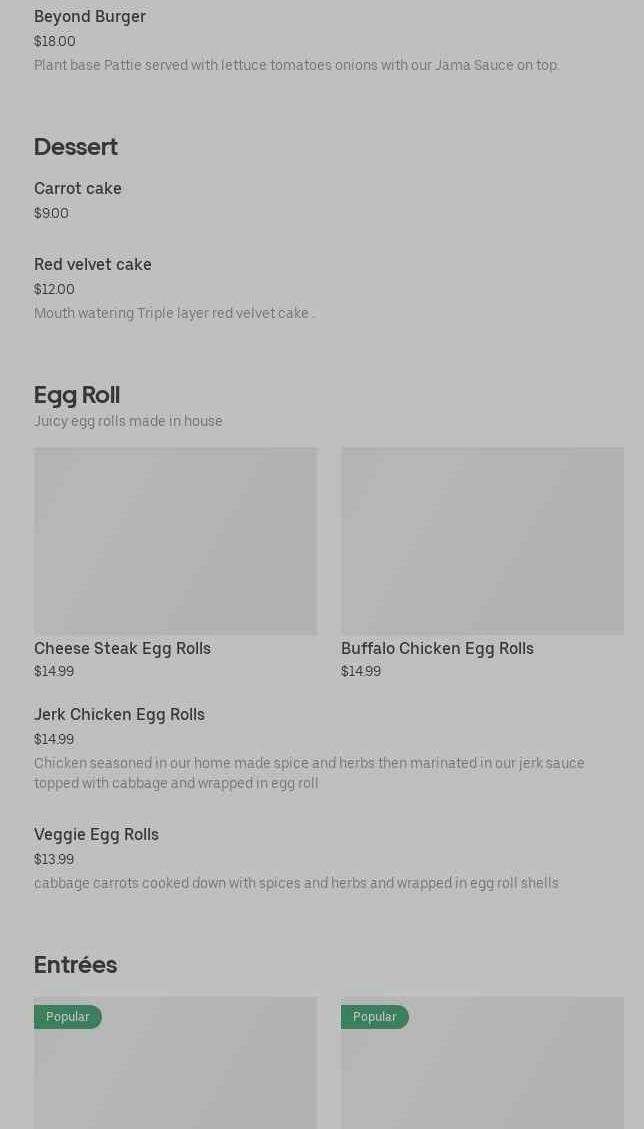
Task: Click the Carrot cake $9.00 price
Action: point(51,214)
